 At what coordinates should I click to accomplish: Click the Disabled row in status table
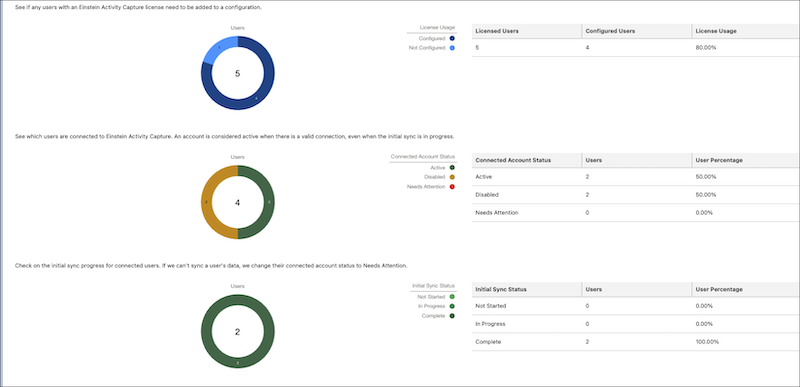click(x=636, y=195)
